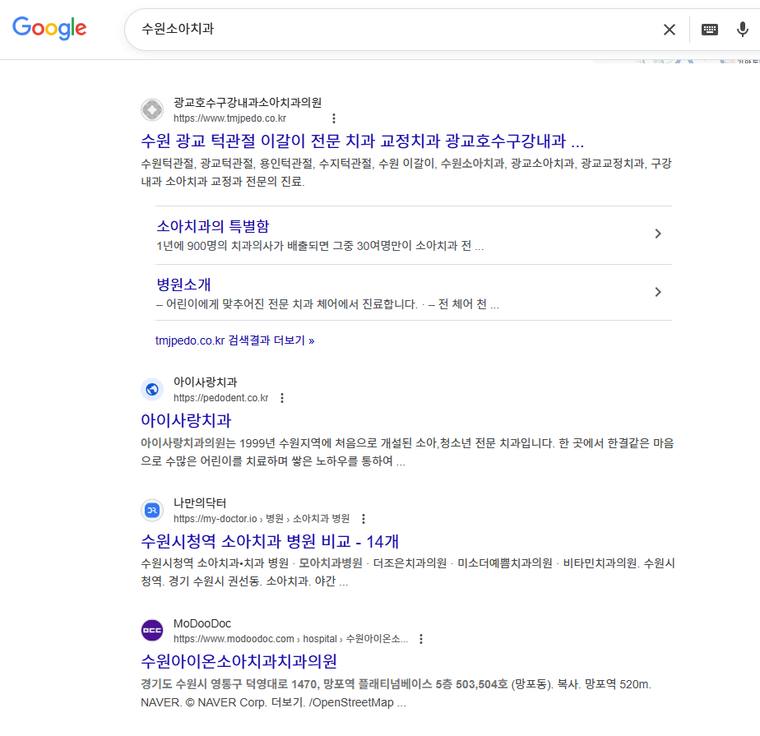
Task: Click the 아이사랑치과 site name above its URL
Action: (x=205, y=382)
